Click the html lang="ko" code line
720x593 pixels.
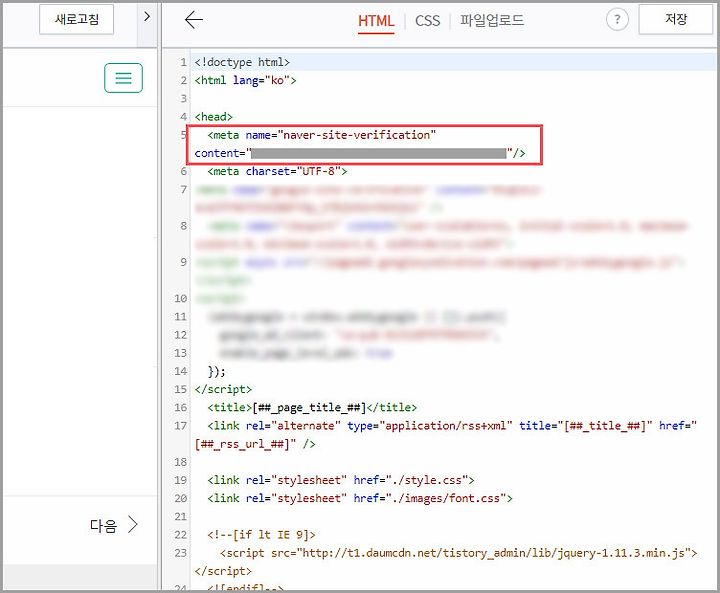pyautogui.click(x=245, y=80)
